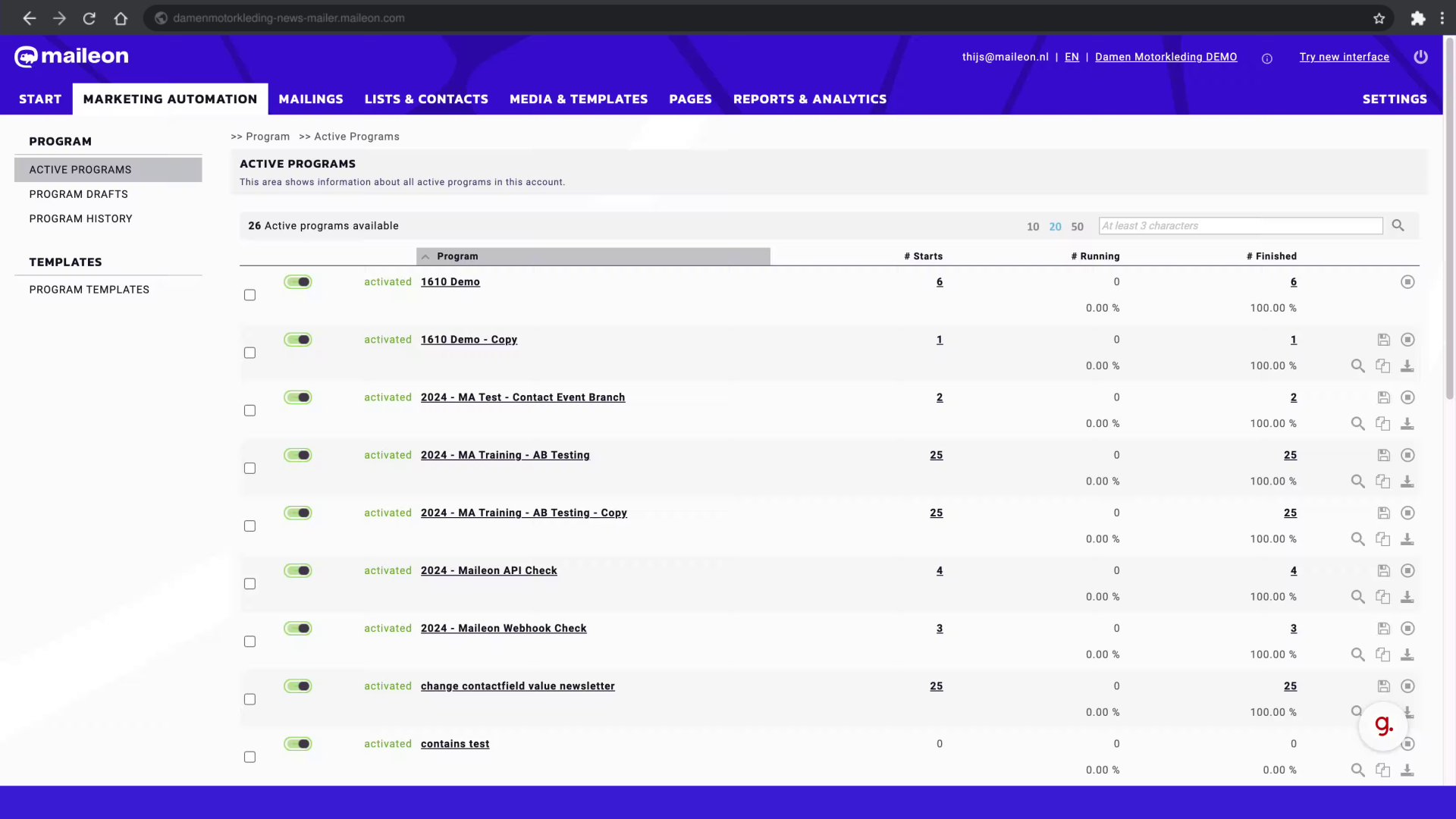Download the AB Testing - Copy program
This screenshot has width=1456, height=819.
coord(1407,539)
